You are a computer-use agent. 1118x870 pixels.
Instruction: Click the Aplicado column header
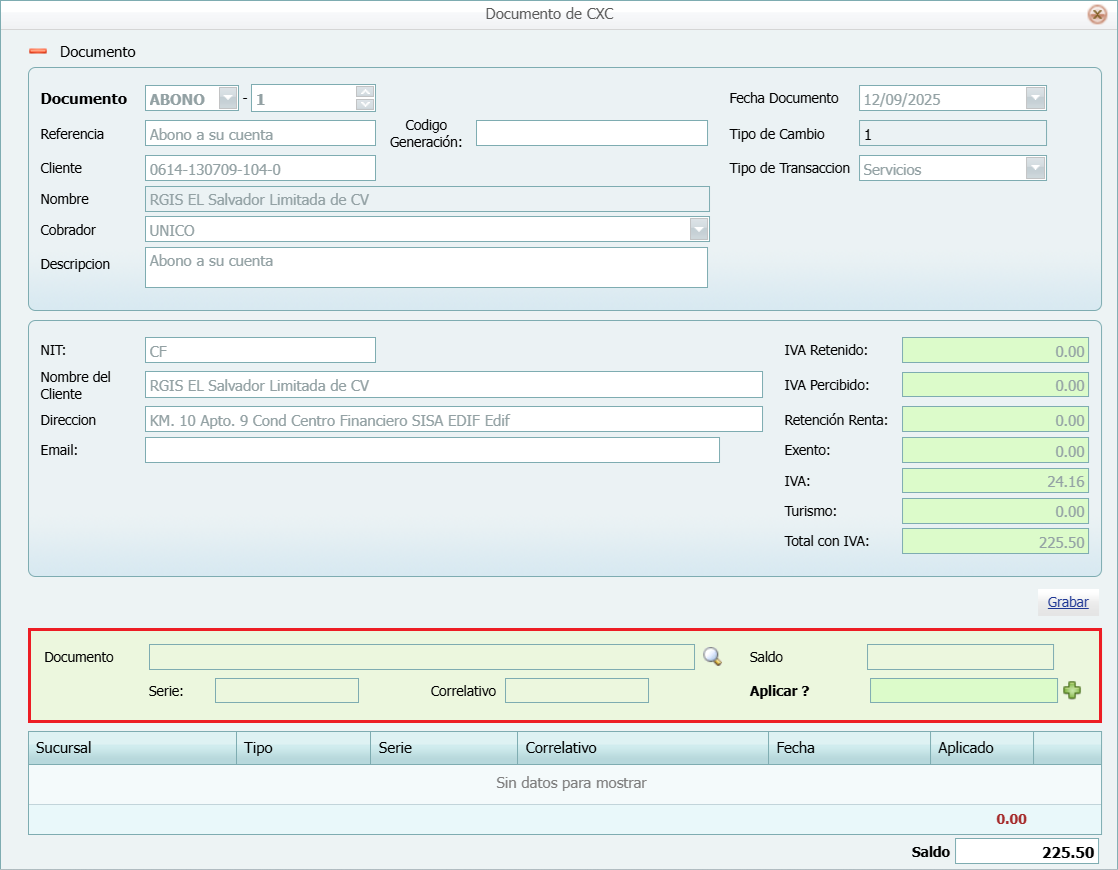coord(980,748)
